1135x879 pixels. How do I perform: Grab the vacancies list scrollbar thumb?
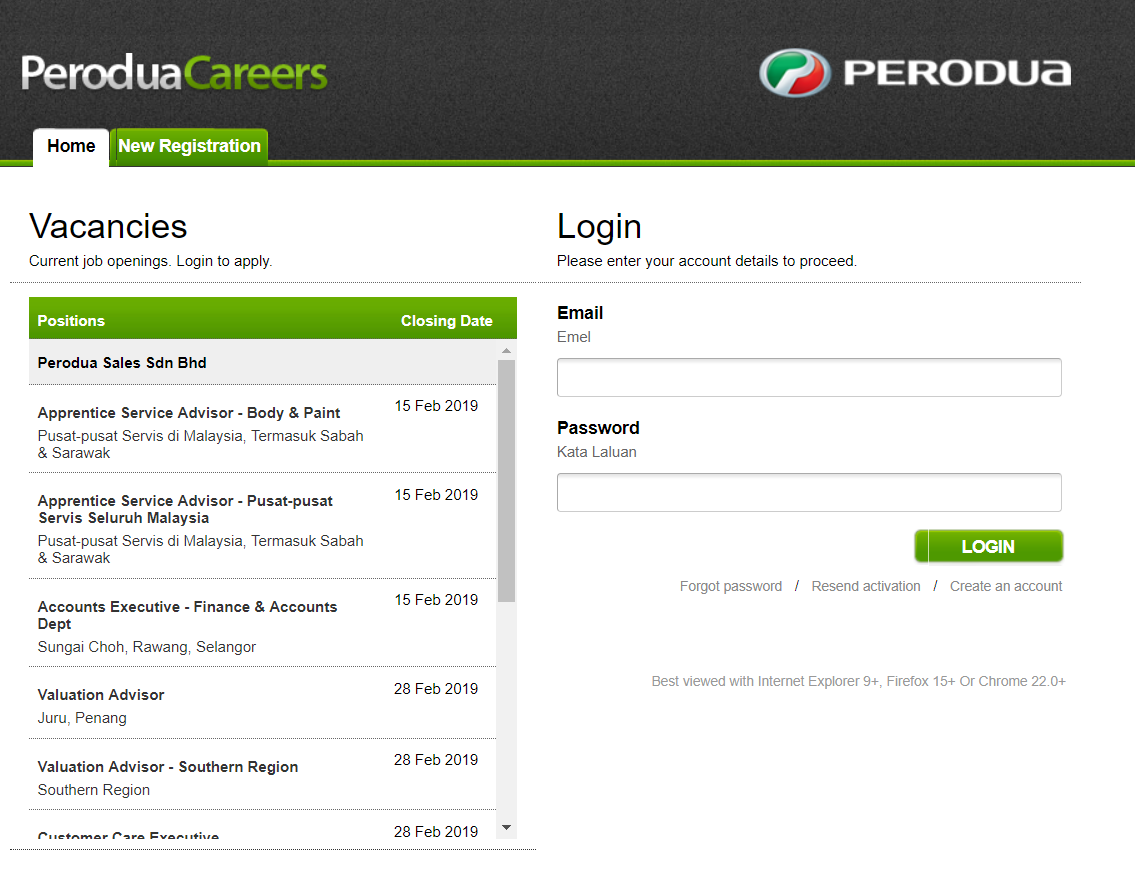coord(506,480)
